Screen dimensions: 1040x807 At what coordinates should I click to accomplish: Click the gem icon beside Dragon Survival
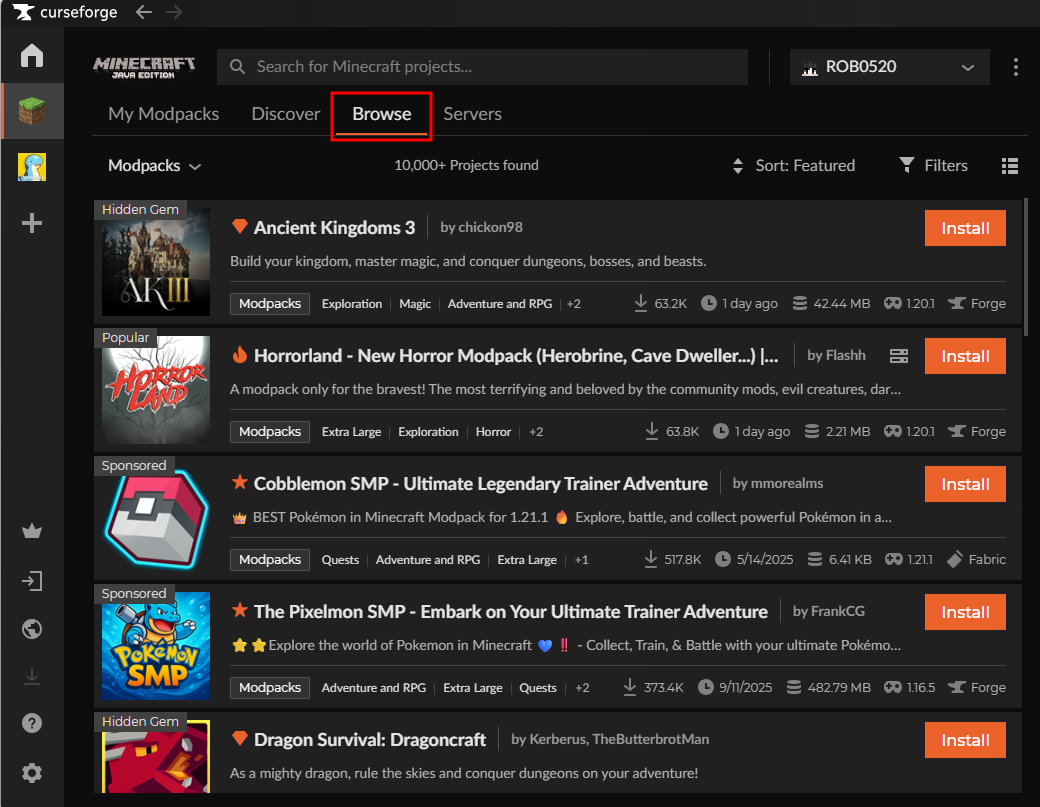click(240, 738)
